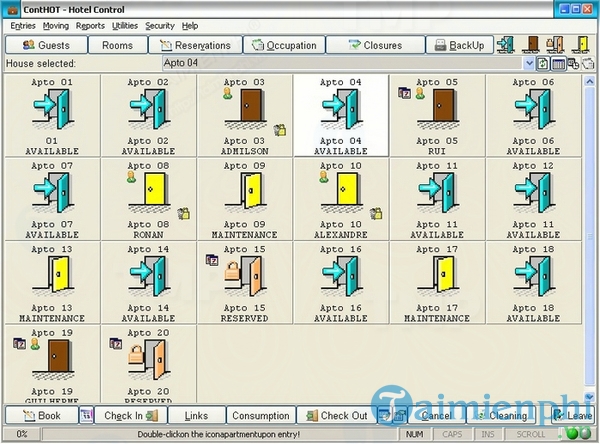Select the Apto 11 available door icon
600x444 pixels.
coord(438,193)
